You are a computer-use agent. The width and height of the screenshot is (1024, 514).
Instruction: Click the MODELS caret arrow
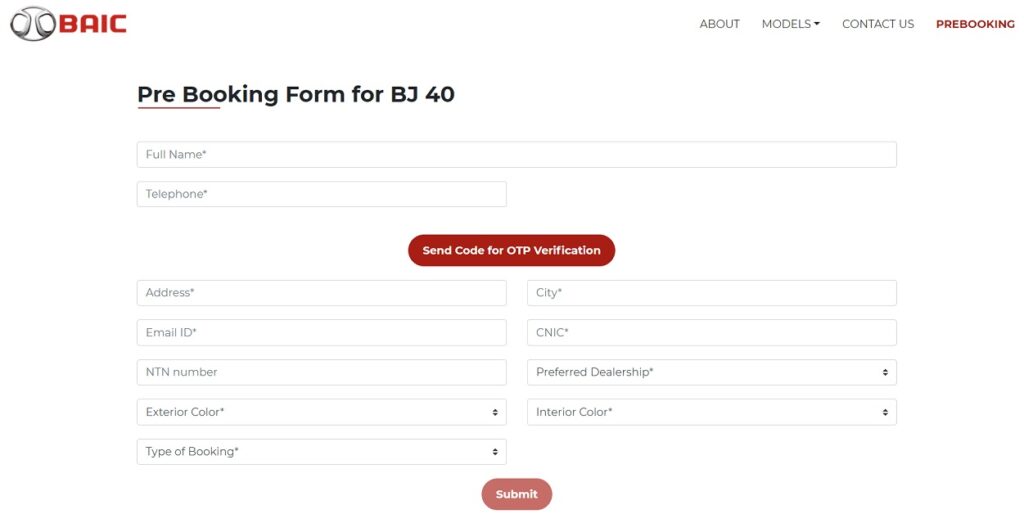coord(816,24)
